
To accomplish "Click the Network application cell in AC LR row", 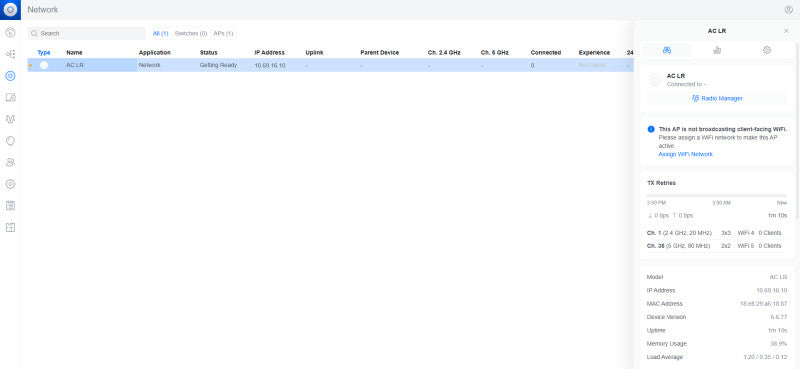I will 149,65.
